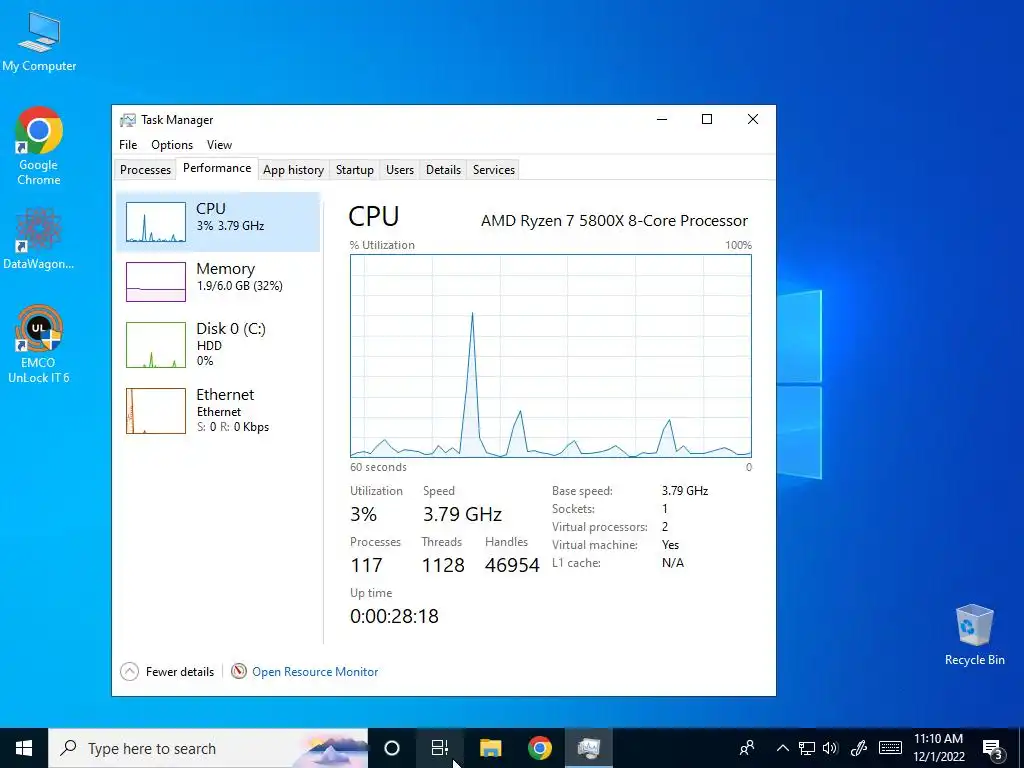Open Windows Ink Workspace pen icon
The image size is (1024, 768).
click(859, 748)
